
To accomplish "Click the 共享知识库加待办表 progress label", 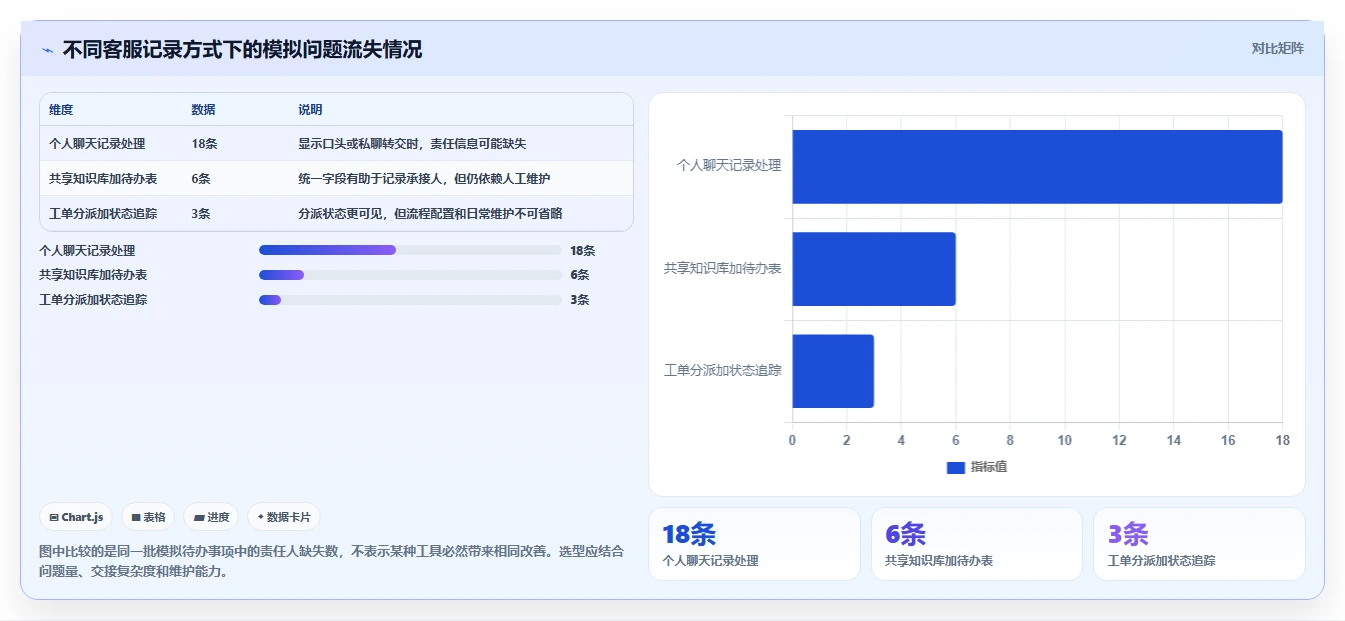I will pos(93,274).
